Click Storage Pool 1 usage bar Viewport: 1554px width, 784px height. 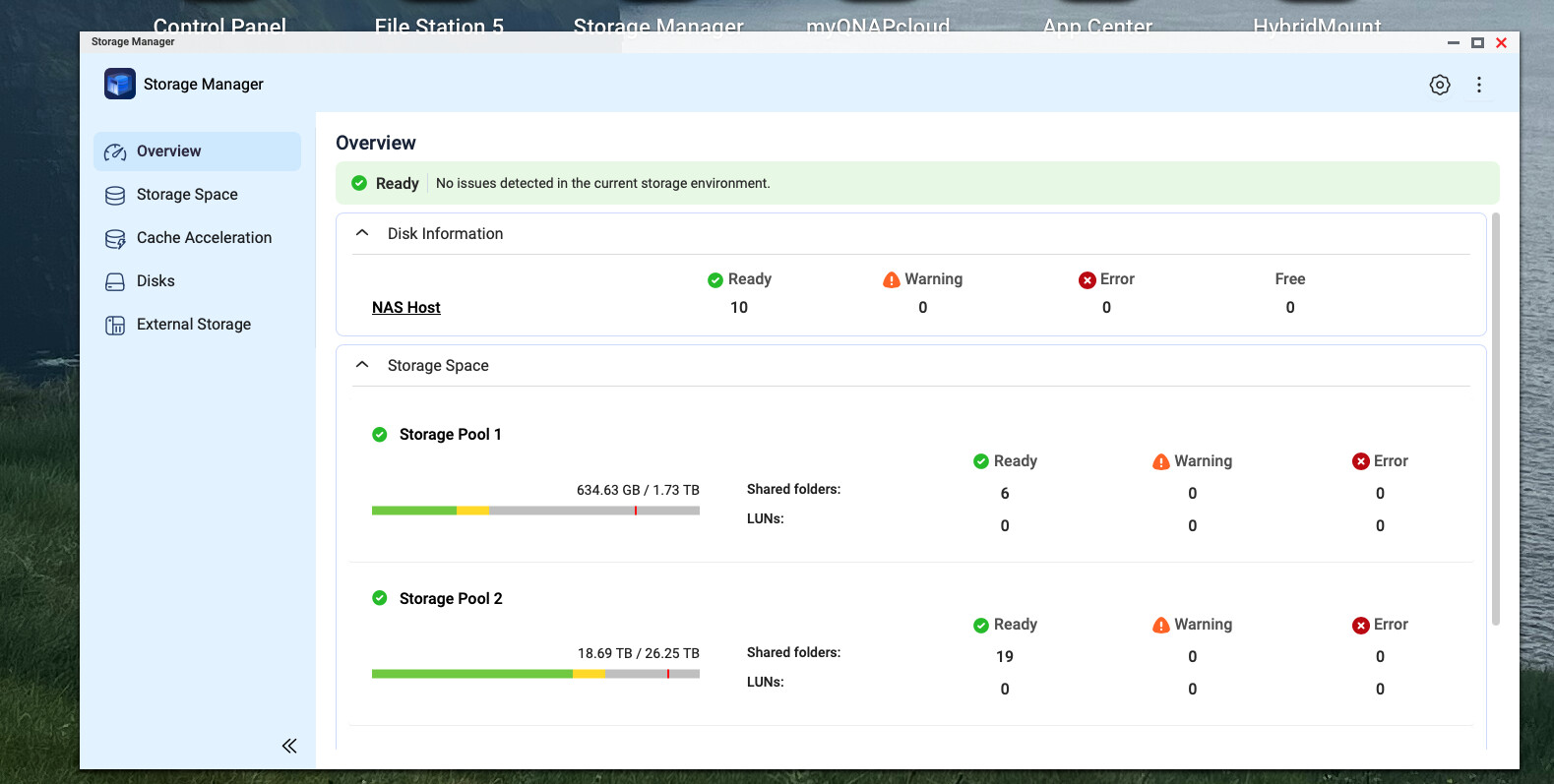coord(535,511)
